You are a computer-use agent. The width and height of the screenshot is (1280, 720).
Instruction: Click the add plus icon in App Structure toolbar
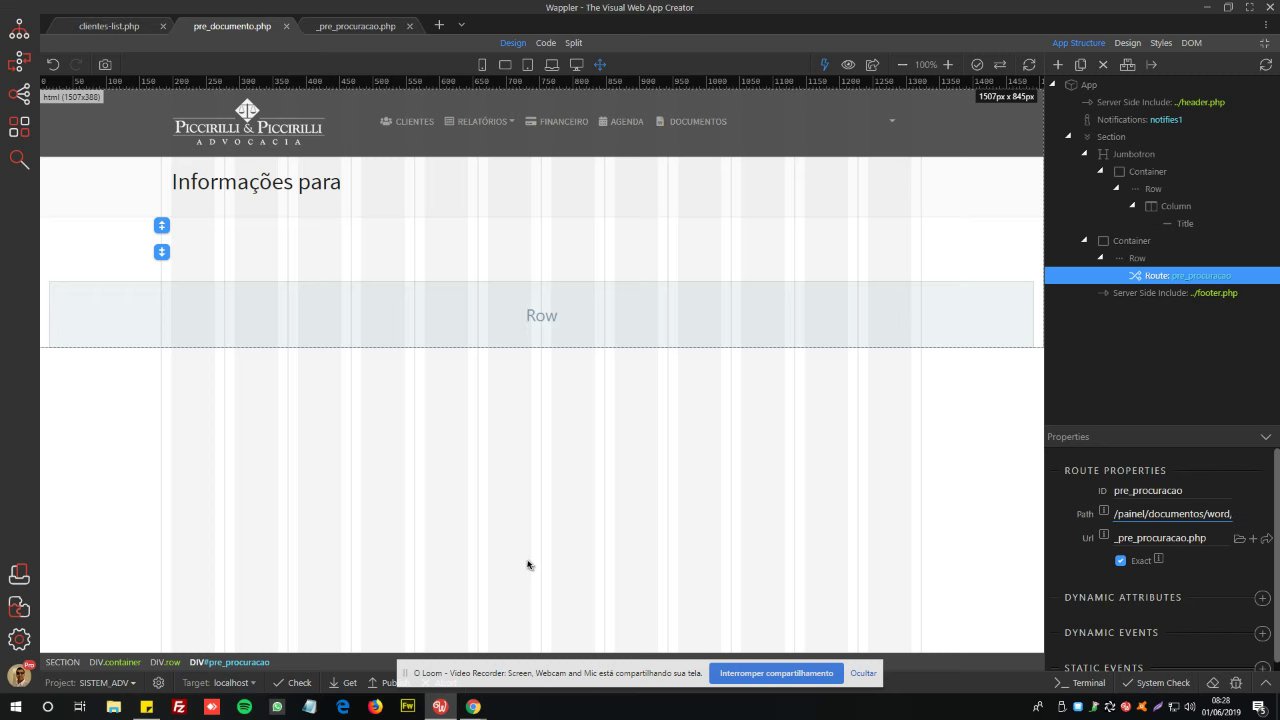tap(1058, 65)
